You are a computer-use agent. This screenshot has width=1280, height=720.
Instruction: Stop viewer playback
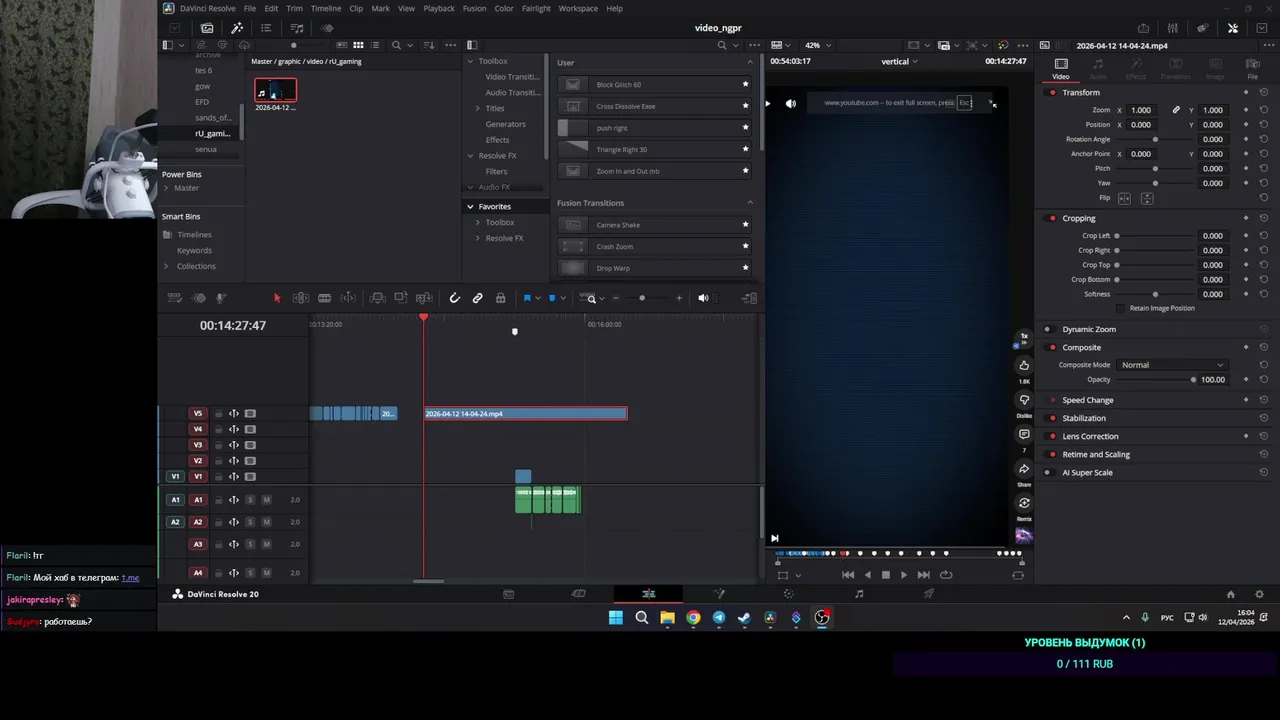click(x=885, y=575)
